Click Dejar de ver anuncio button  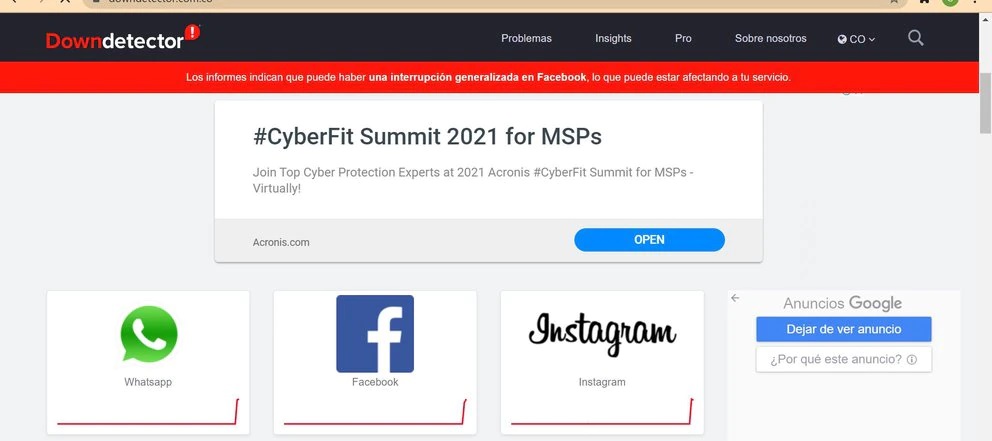843,329
